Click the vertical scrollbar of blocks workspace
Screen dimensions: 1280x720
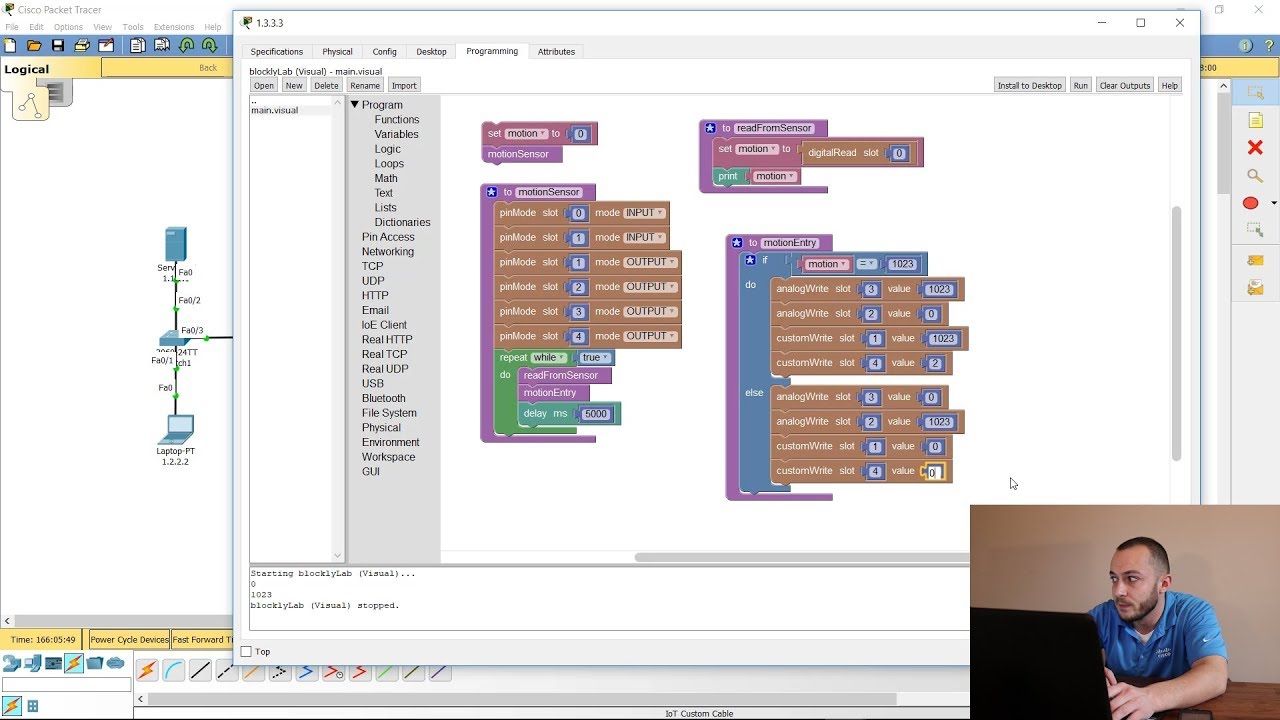pyautogui.click(x=1176, y=333)
